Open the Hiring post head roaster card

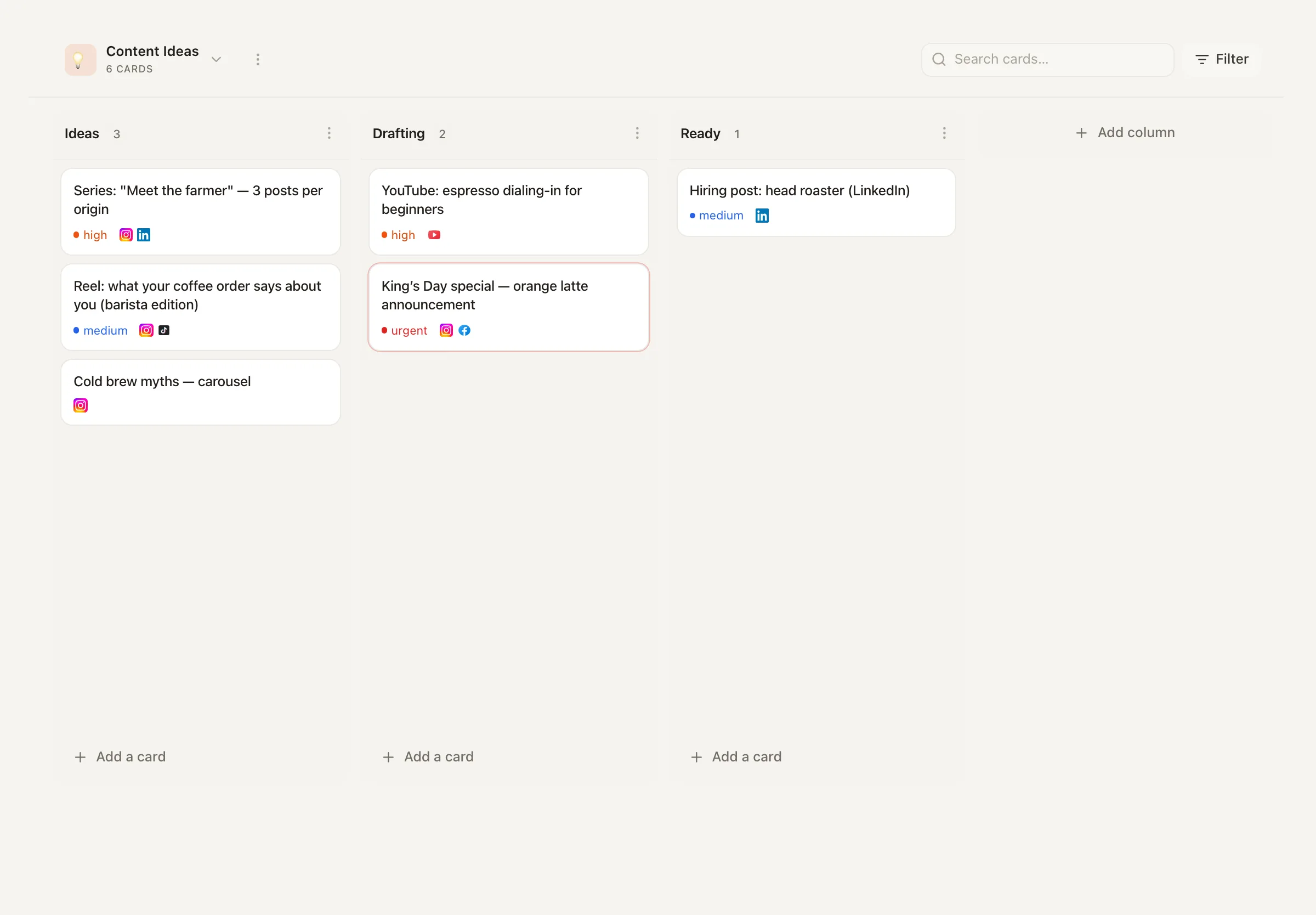tap(816, 202)
